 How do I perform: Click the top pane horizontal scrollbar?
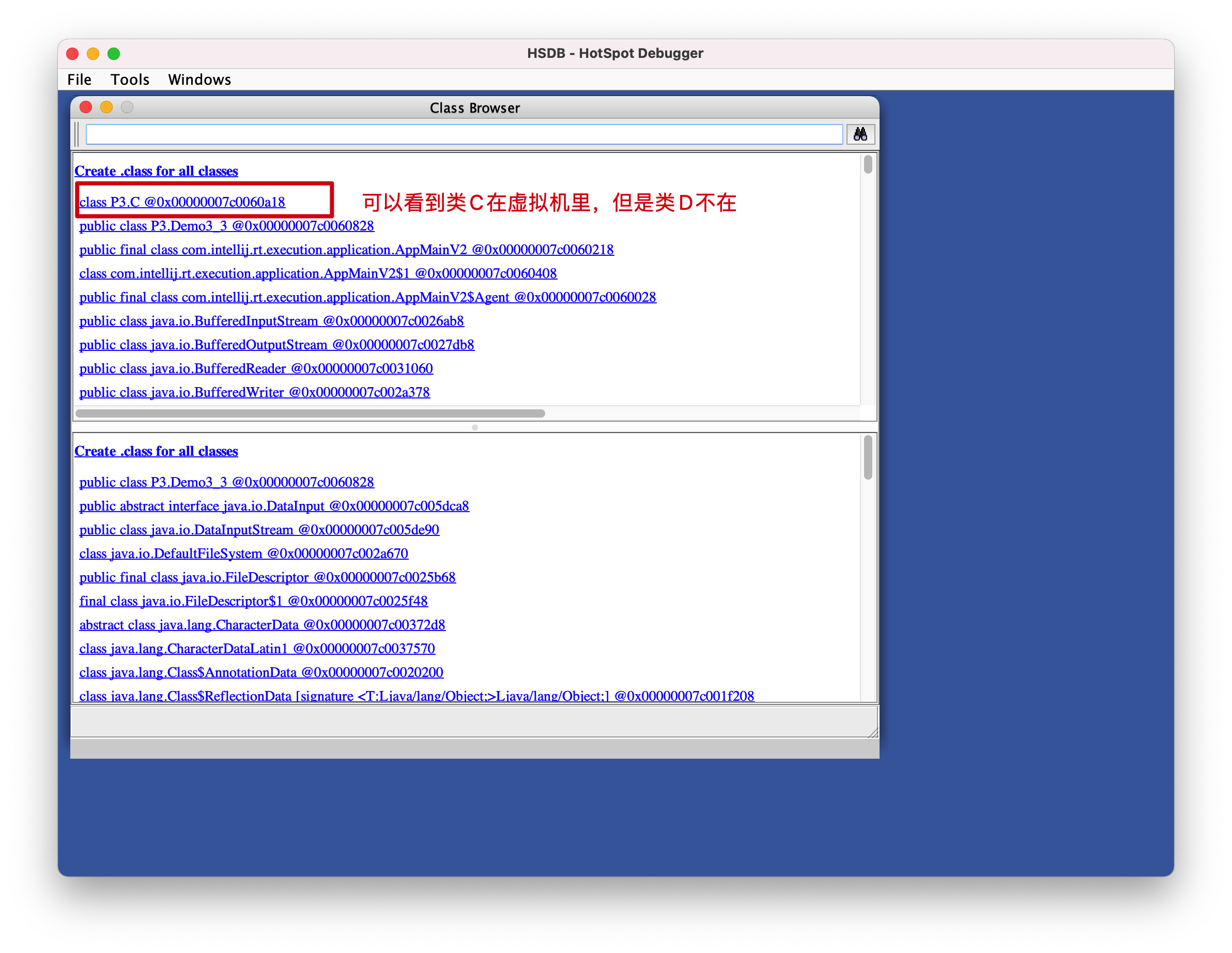pyautogui.click(x=310, y=413)
